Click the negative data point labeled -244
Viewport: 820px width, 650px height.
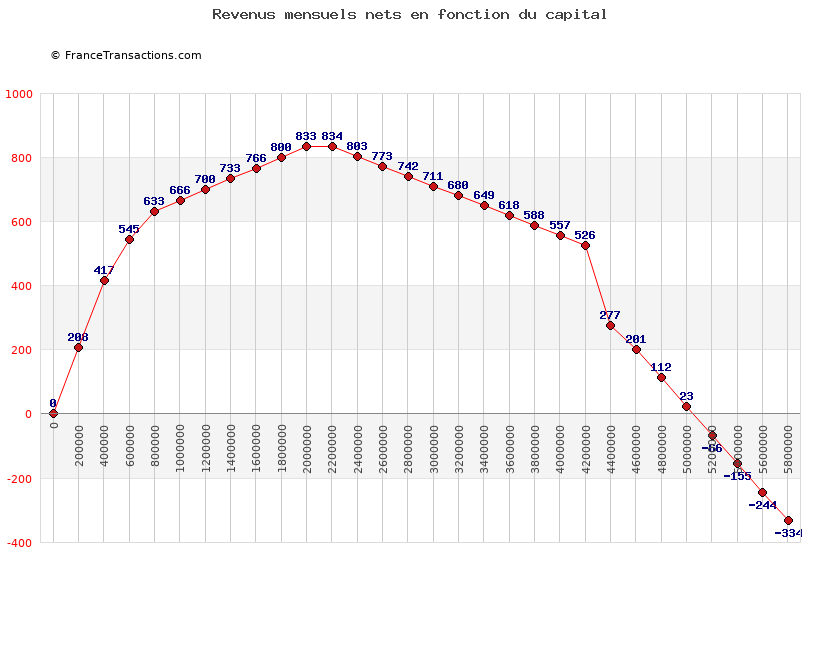[x=762, y=492]
